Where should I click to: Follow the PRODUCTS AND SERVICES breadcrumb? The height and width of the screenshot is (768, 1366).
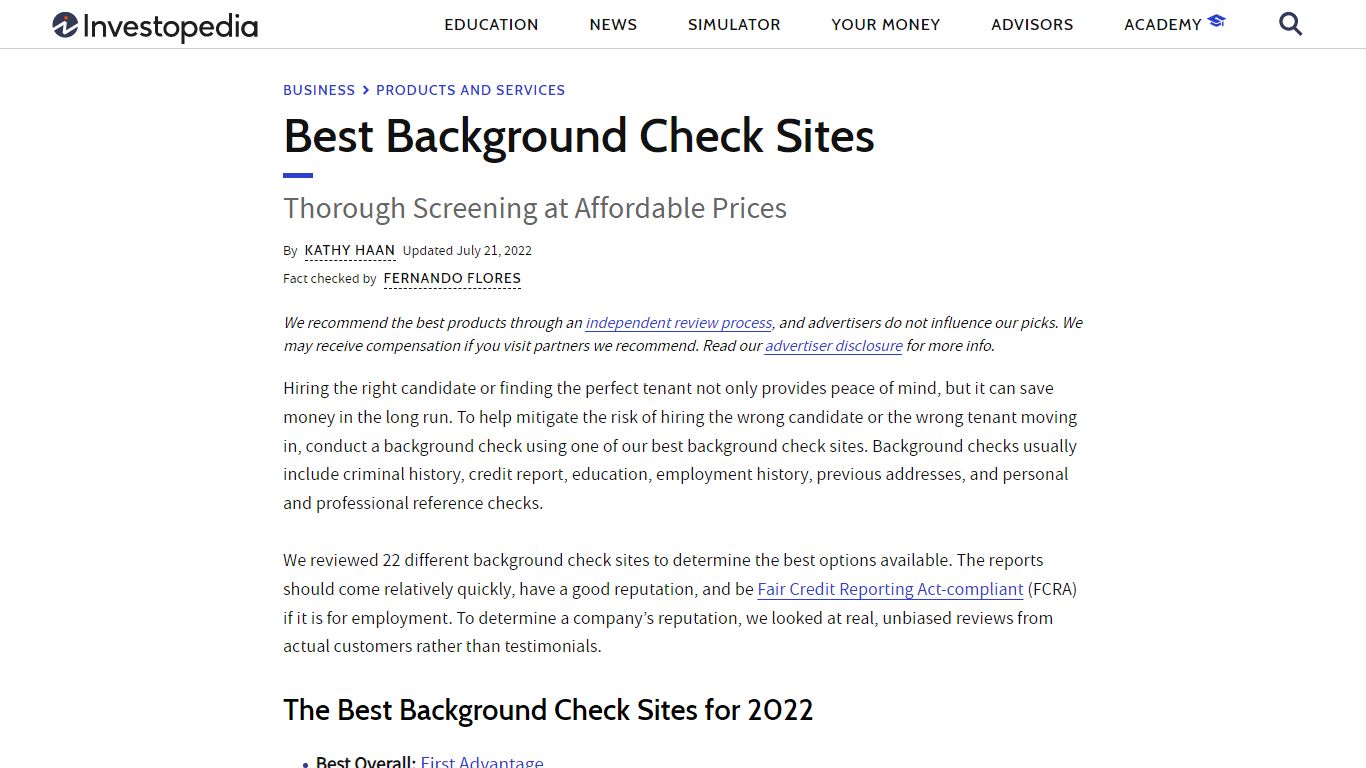pyautogui.click(x=470, y=90)
